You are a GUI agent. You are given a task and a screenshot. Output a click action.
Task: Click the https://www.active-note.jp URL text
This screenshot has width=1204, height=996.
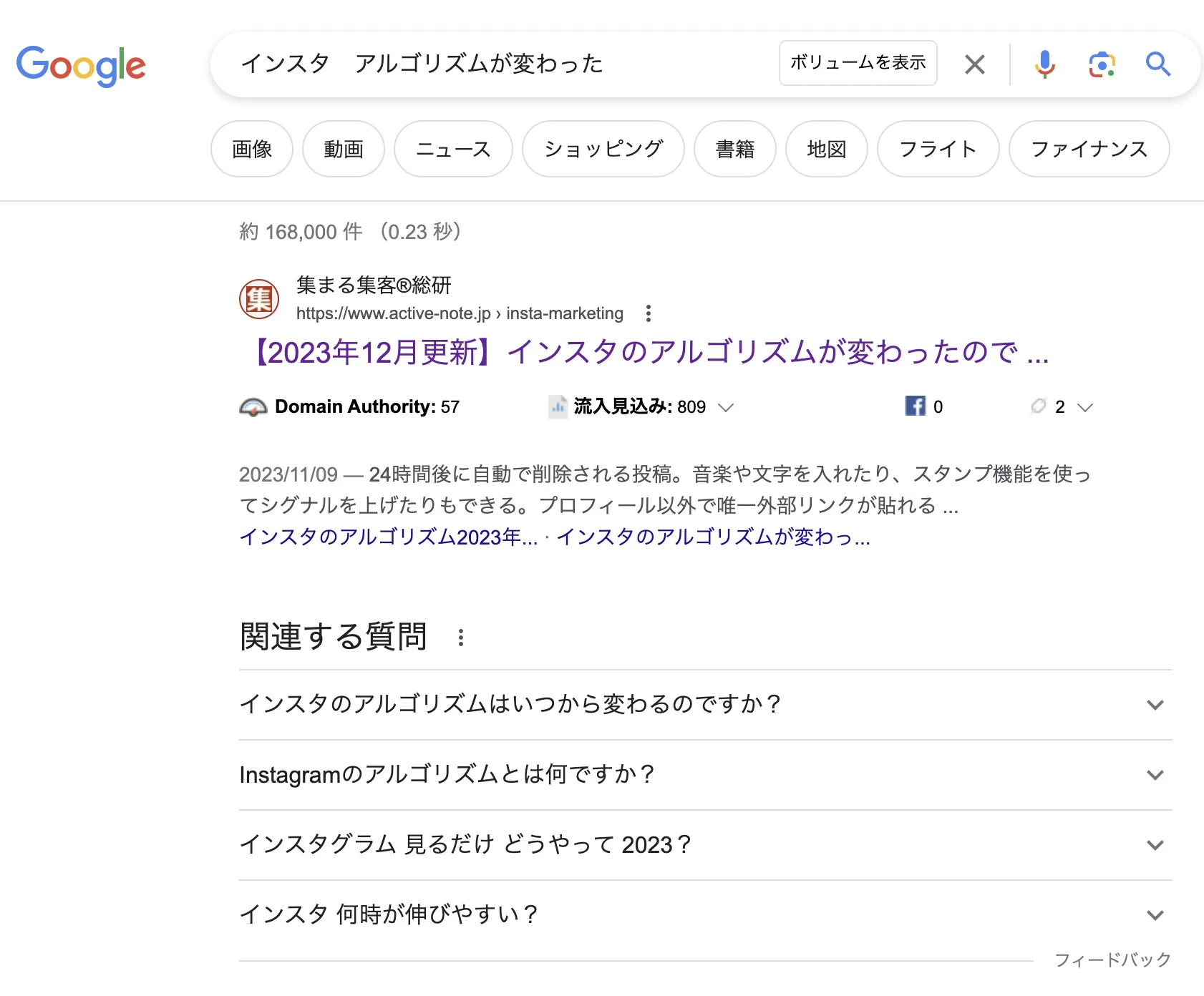pyautogui.click(x=393, y=313)
